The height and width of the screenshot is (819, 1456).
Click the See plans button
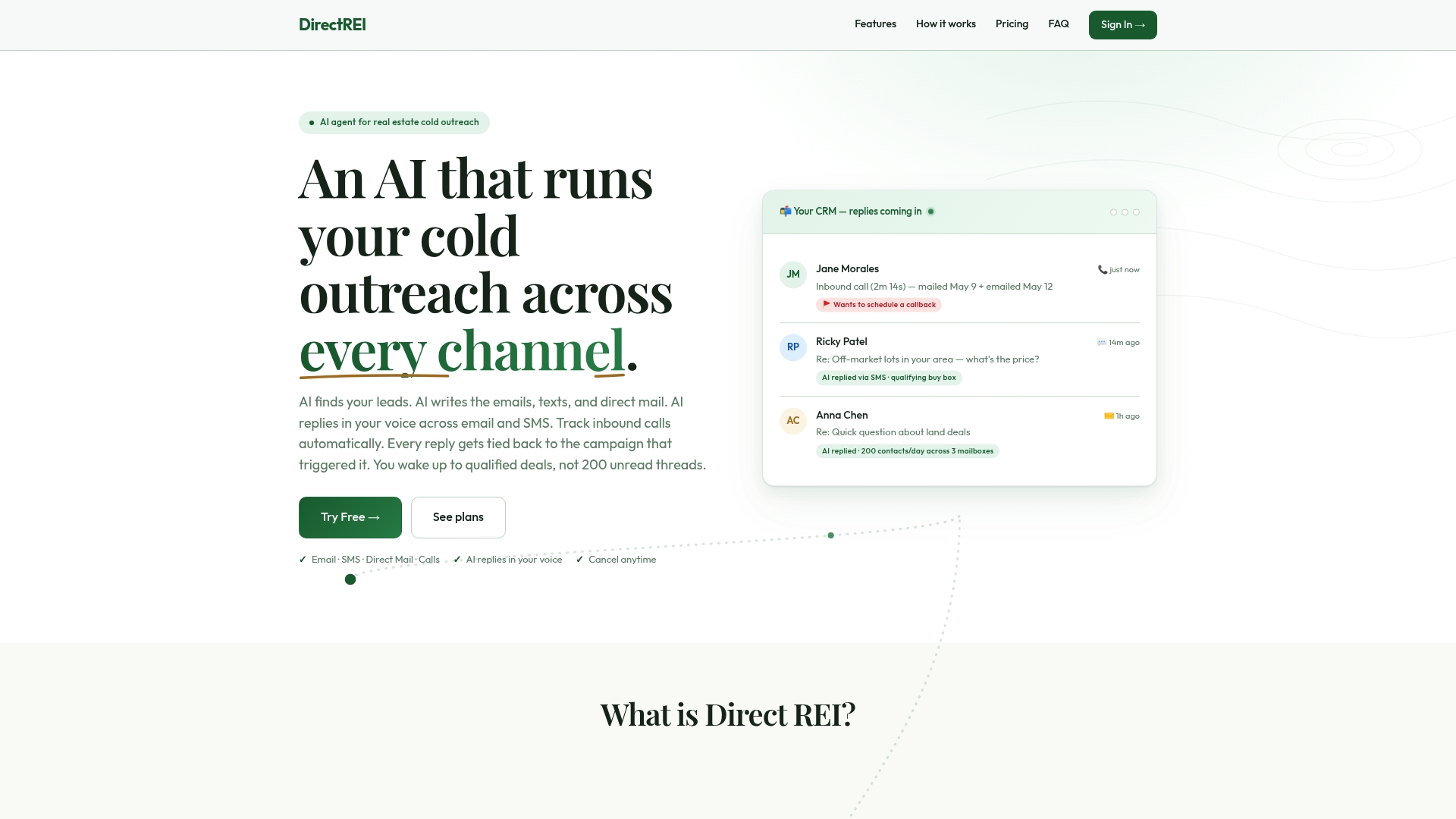[458, 517]
